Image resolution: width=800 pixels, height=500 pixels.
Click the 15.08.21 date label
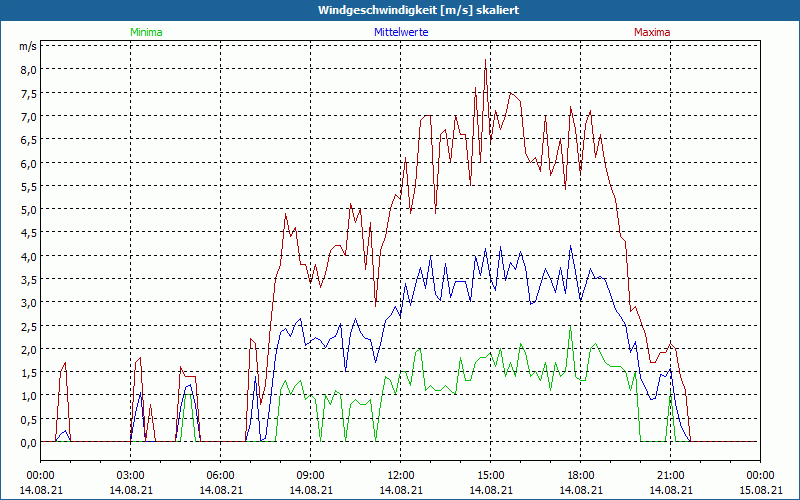(760, 490)
